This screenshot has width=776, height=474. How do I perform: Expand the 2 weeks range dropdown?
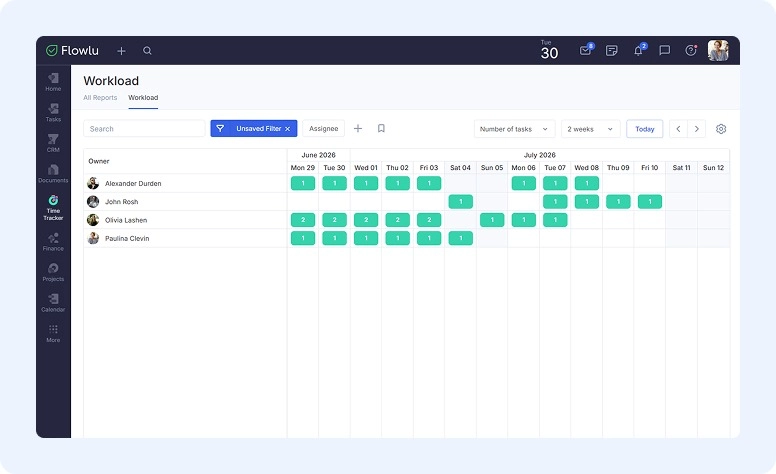[x=590, y=129]
